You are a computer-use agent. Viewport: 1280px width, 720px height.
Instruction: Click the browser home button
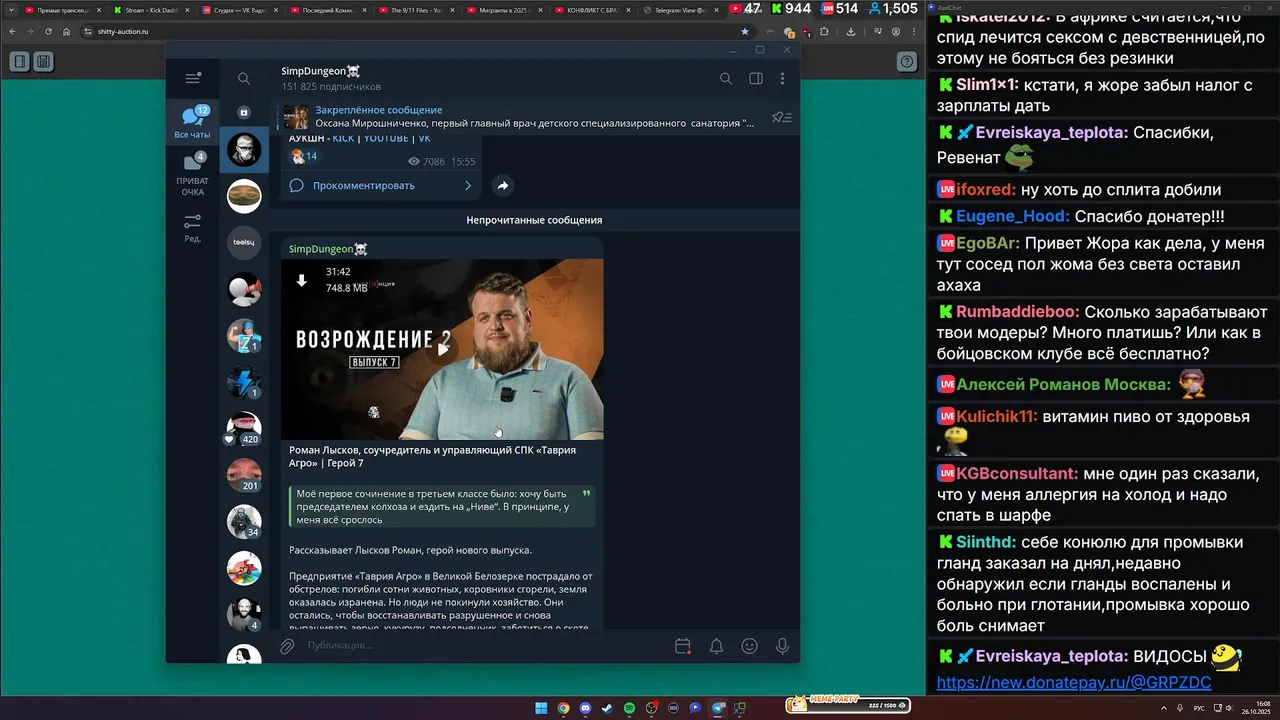[66, 31]
